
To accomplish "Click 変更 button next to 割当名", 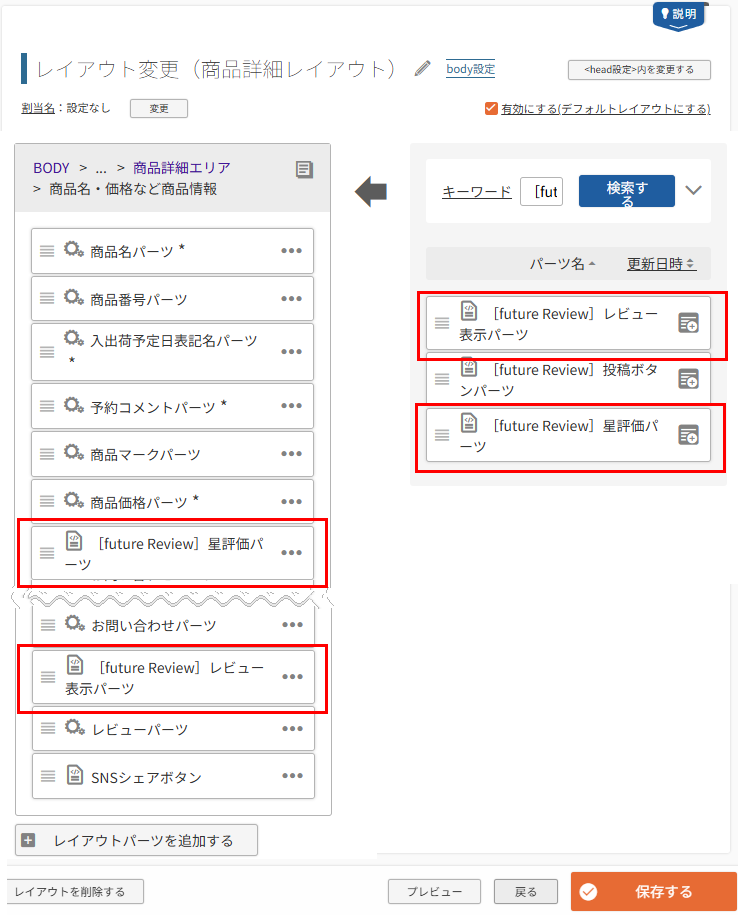I will (x=159, y=109).
